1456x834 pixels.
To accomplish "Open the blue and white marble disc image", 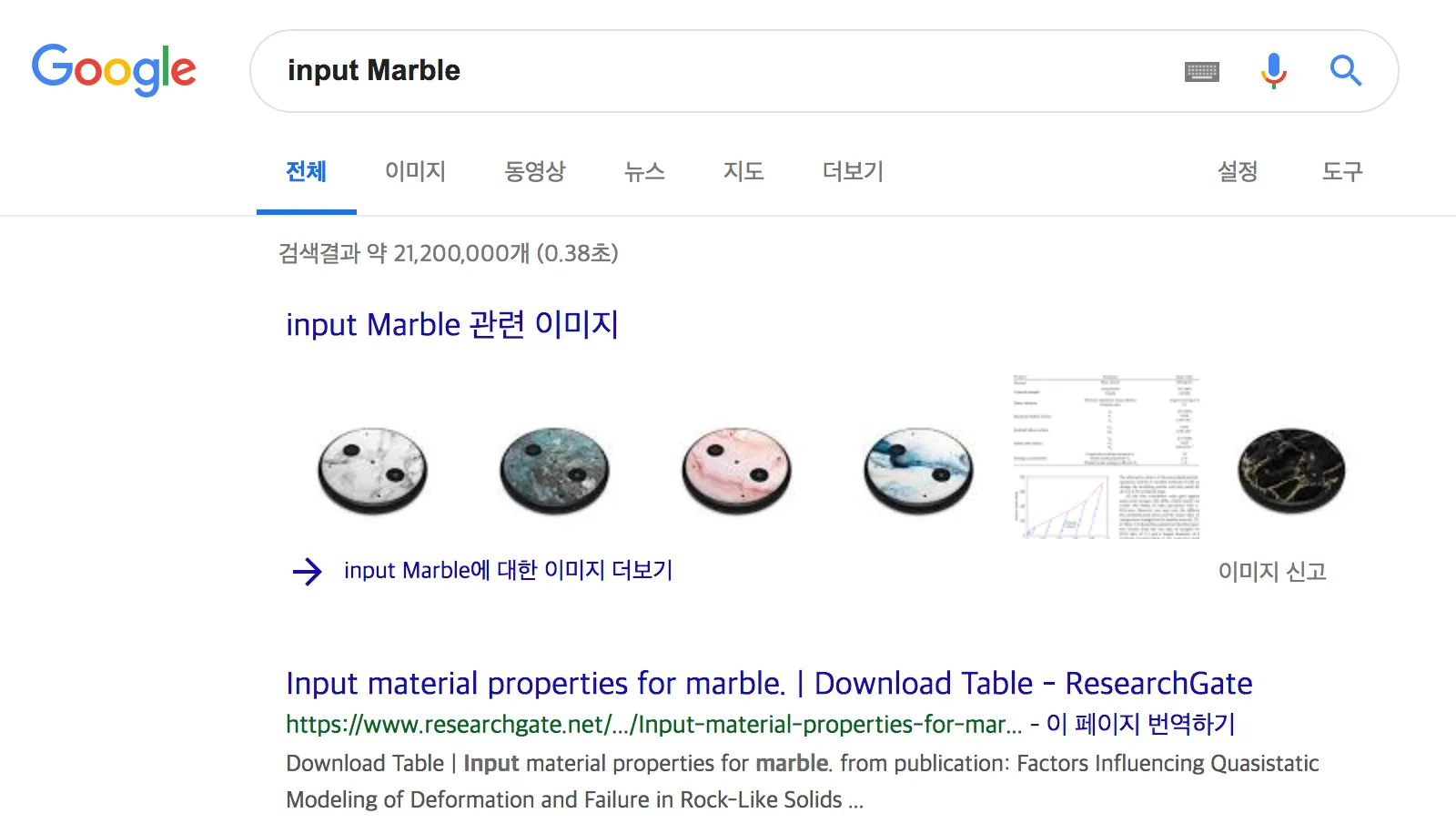I will click(x=919, y=471).
